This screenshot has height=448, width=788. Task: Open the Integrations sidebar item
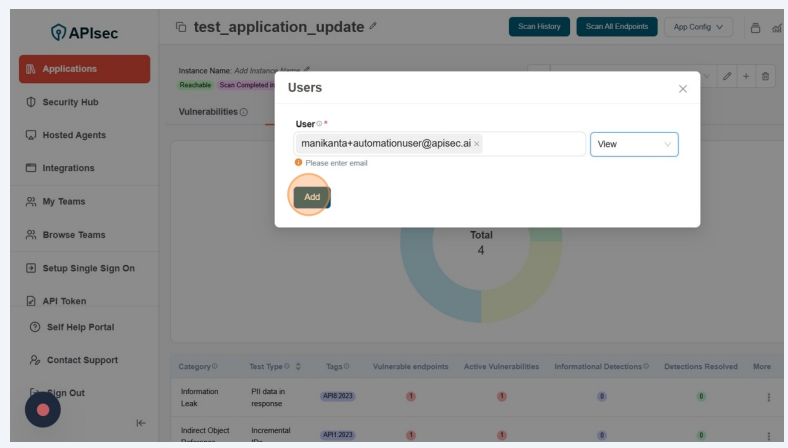pyautogui.click(x=68, y=168)
